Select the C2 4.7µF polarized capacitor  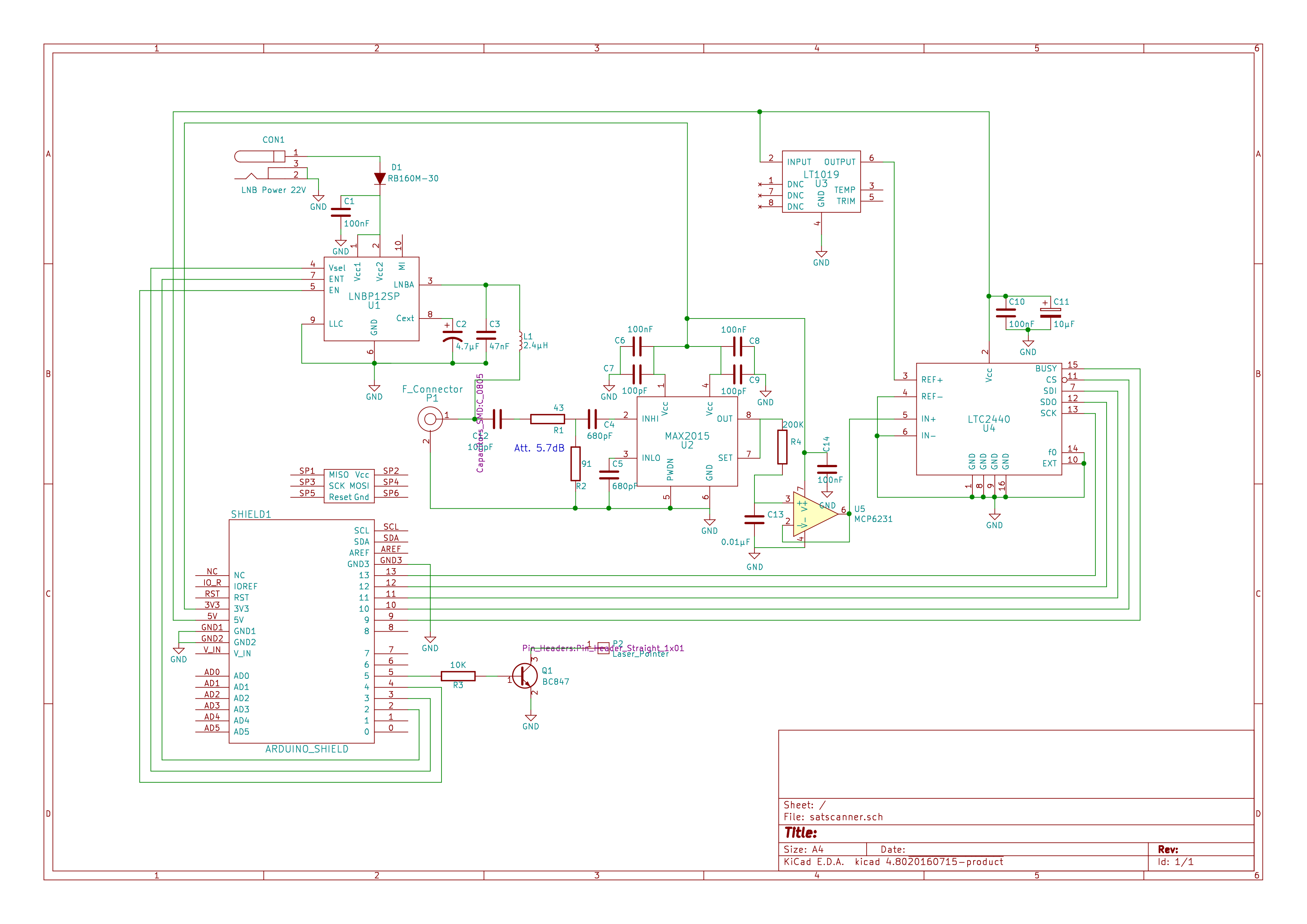click(x=452, y=335)
